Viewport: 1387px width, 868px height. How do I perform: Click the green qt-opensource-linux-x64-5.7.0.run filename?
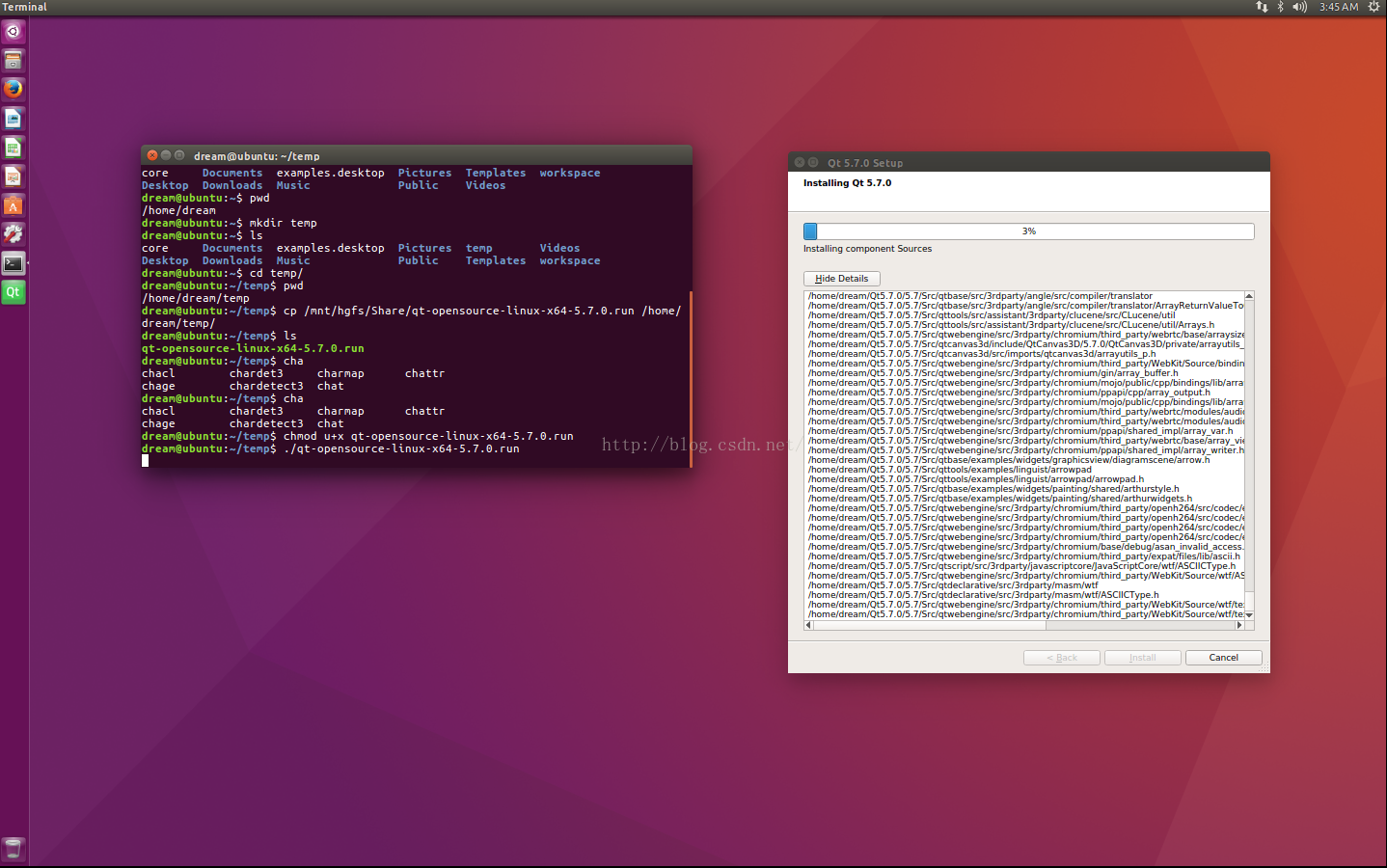253,348
